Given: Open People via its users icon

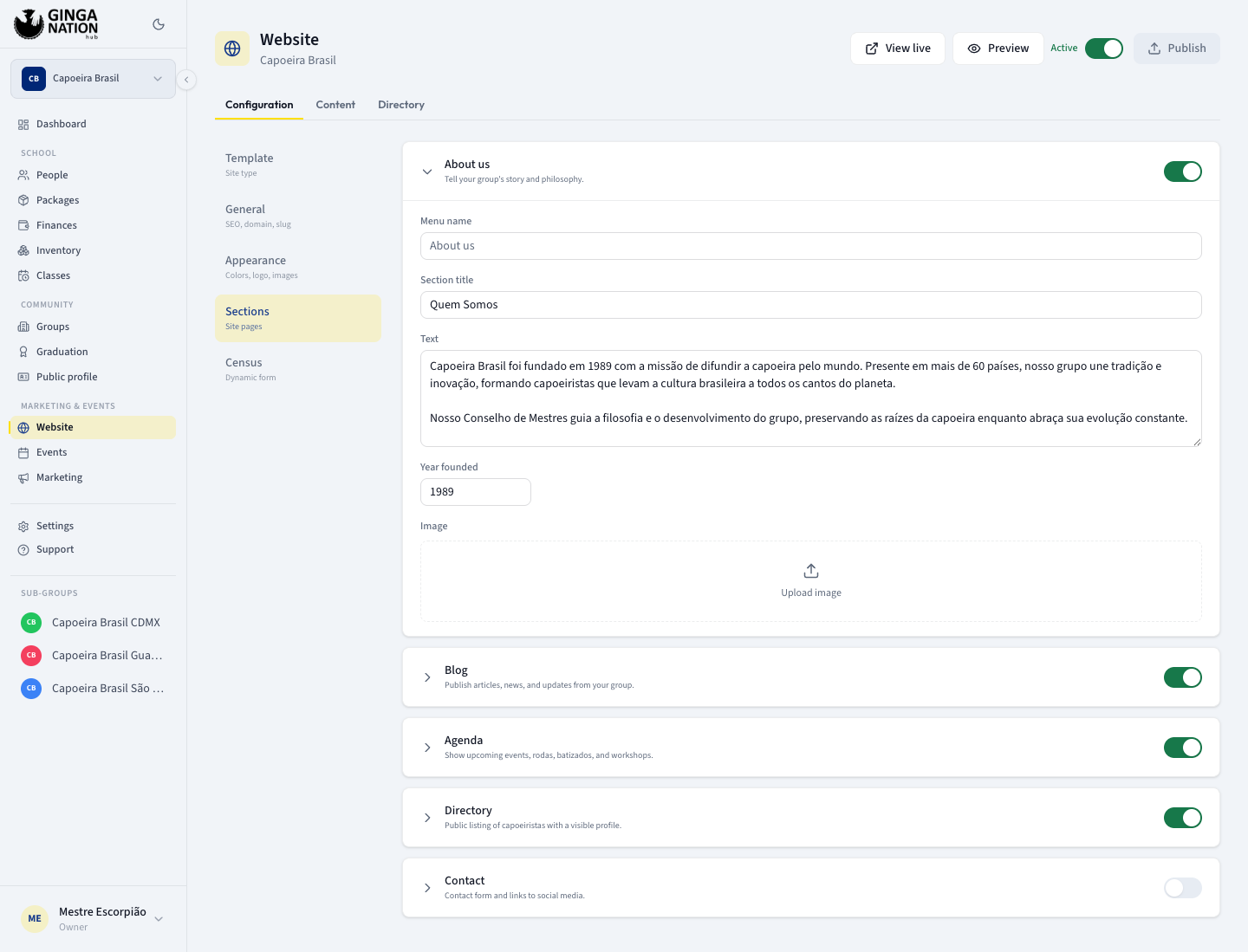Looking at the screenshot, I should (x=23, y=176).
